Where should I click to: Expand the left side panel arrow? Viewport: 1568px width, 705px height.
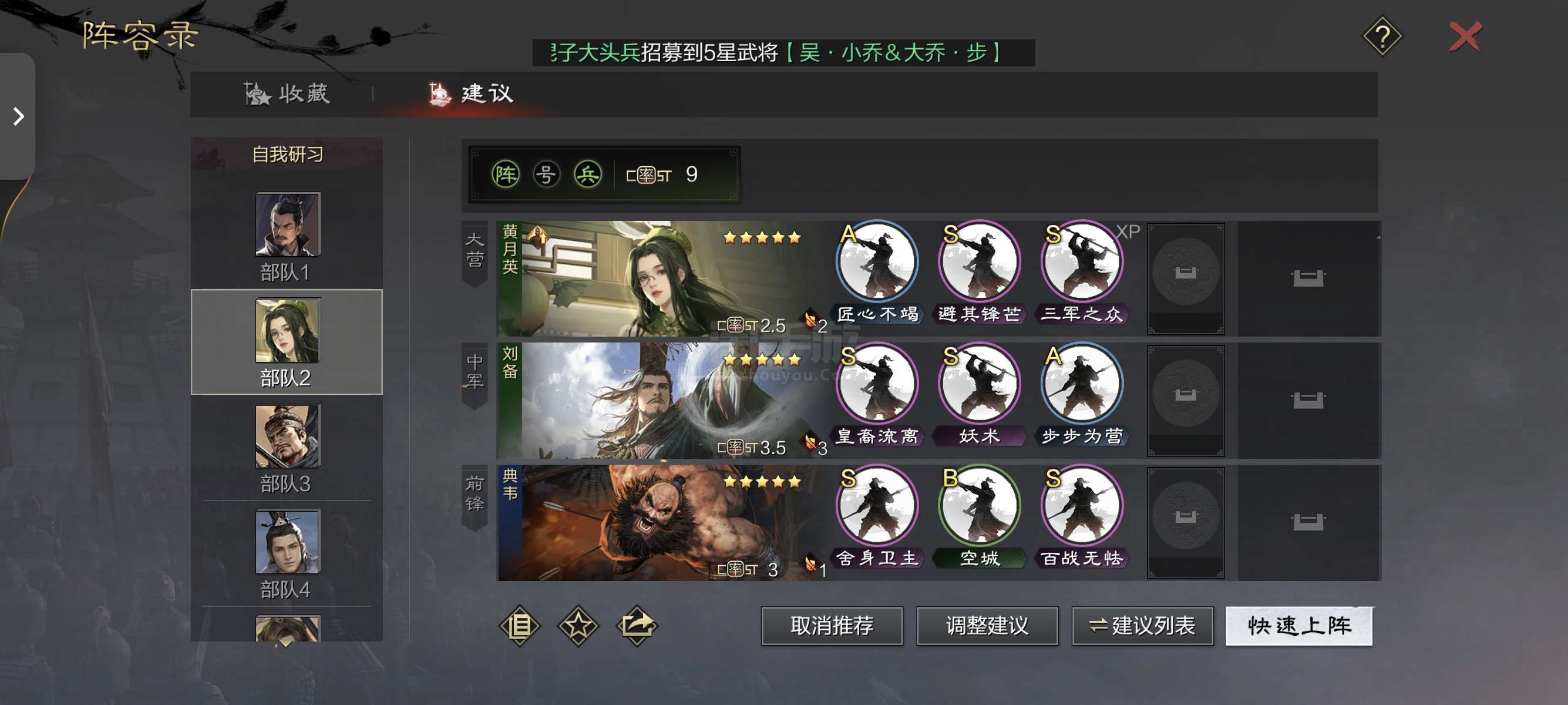point(18,116)
